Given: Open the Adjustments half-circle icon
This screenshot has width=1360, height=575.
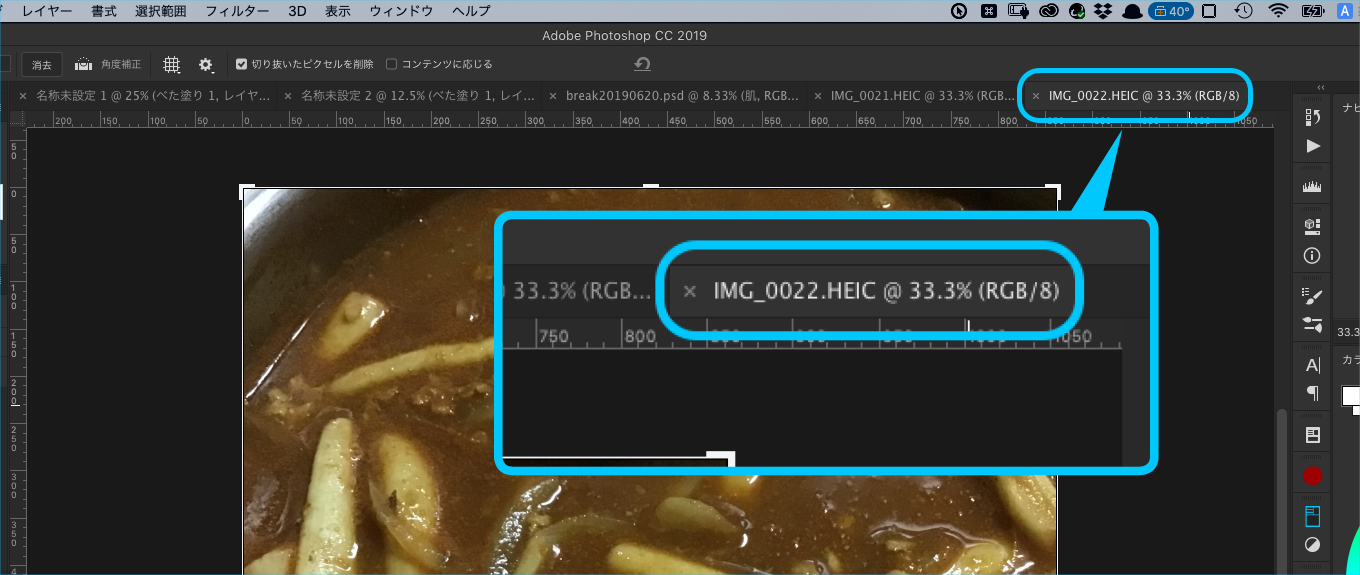Looking at the screenshot, I should click(x=1313, y=546).
